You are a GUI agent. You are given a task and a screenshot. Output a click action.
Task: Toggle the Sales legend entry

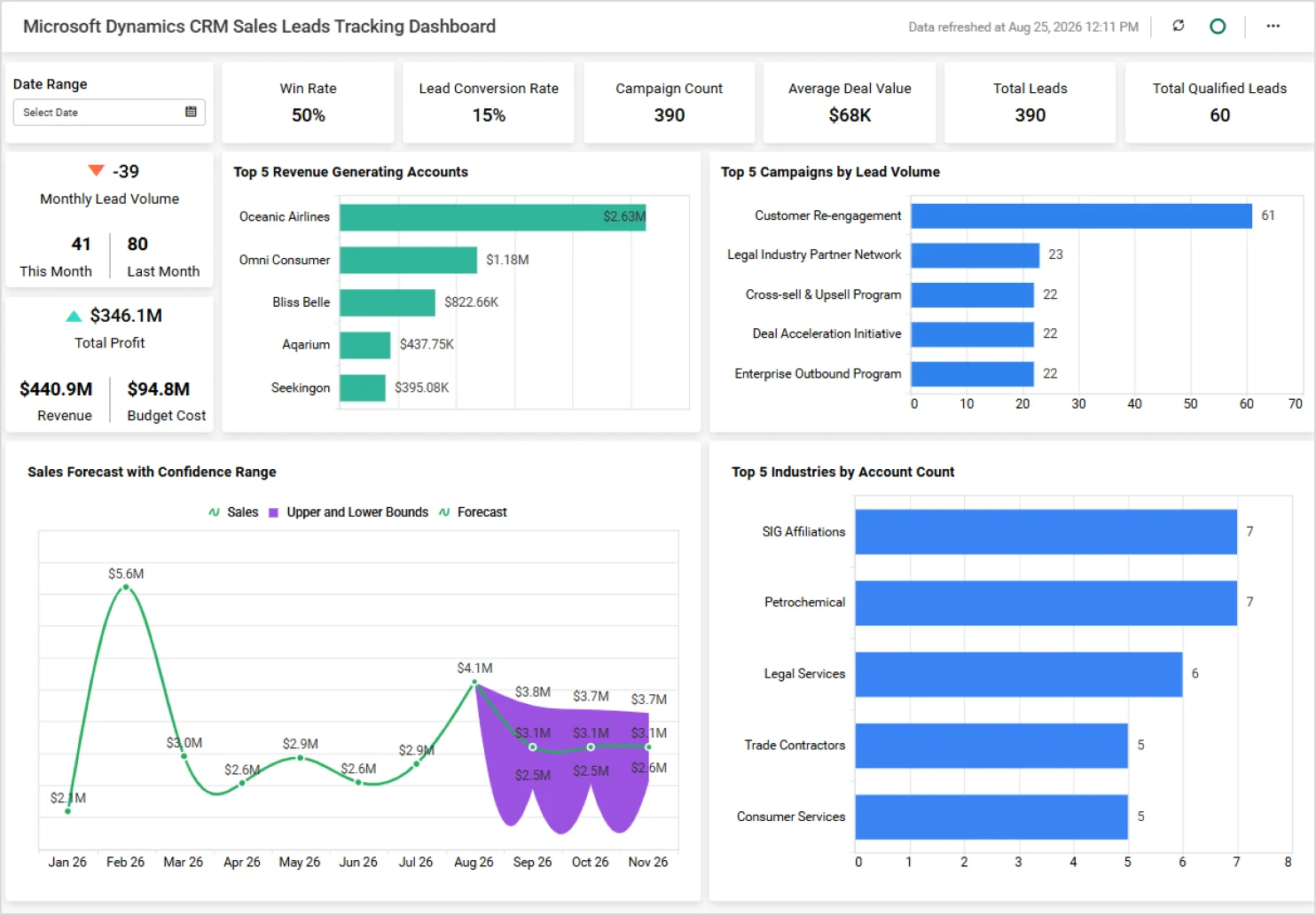233,512
